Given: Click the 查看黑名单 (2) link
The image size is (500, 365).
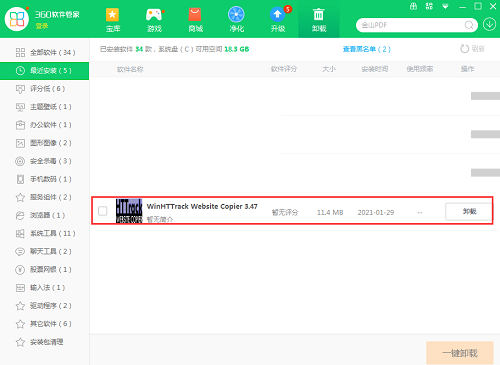Looking at the screenshot, I should 367,49.
